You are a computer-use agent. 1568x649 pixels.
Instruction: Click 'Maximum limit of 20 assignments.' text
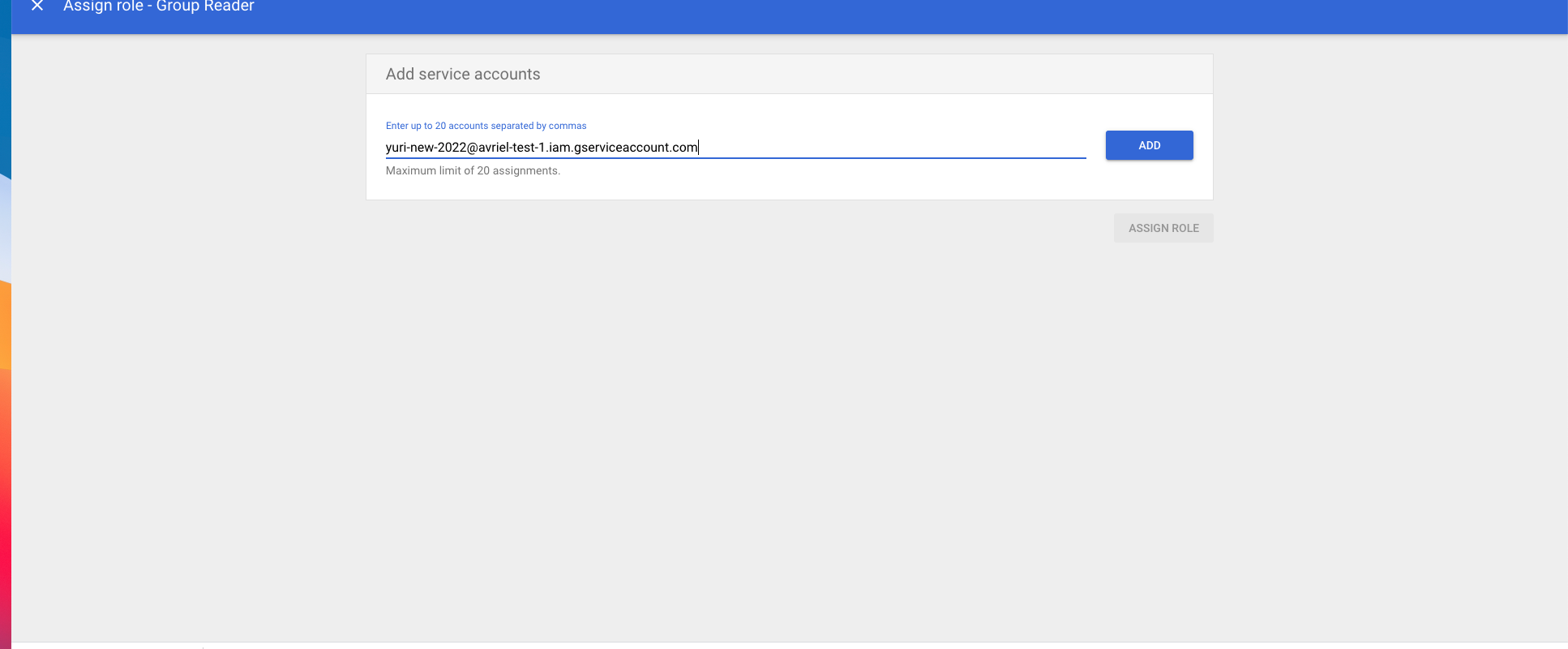click(473, 170)
